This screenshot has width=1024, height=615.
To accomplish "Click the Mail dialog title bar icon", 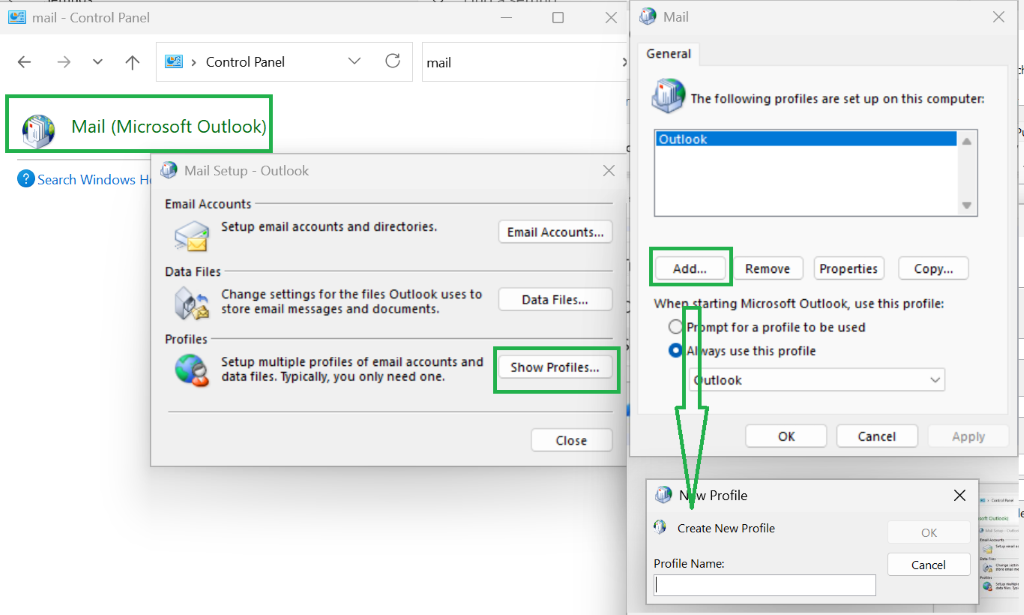I will point(648,17).
